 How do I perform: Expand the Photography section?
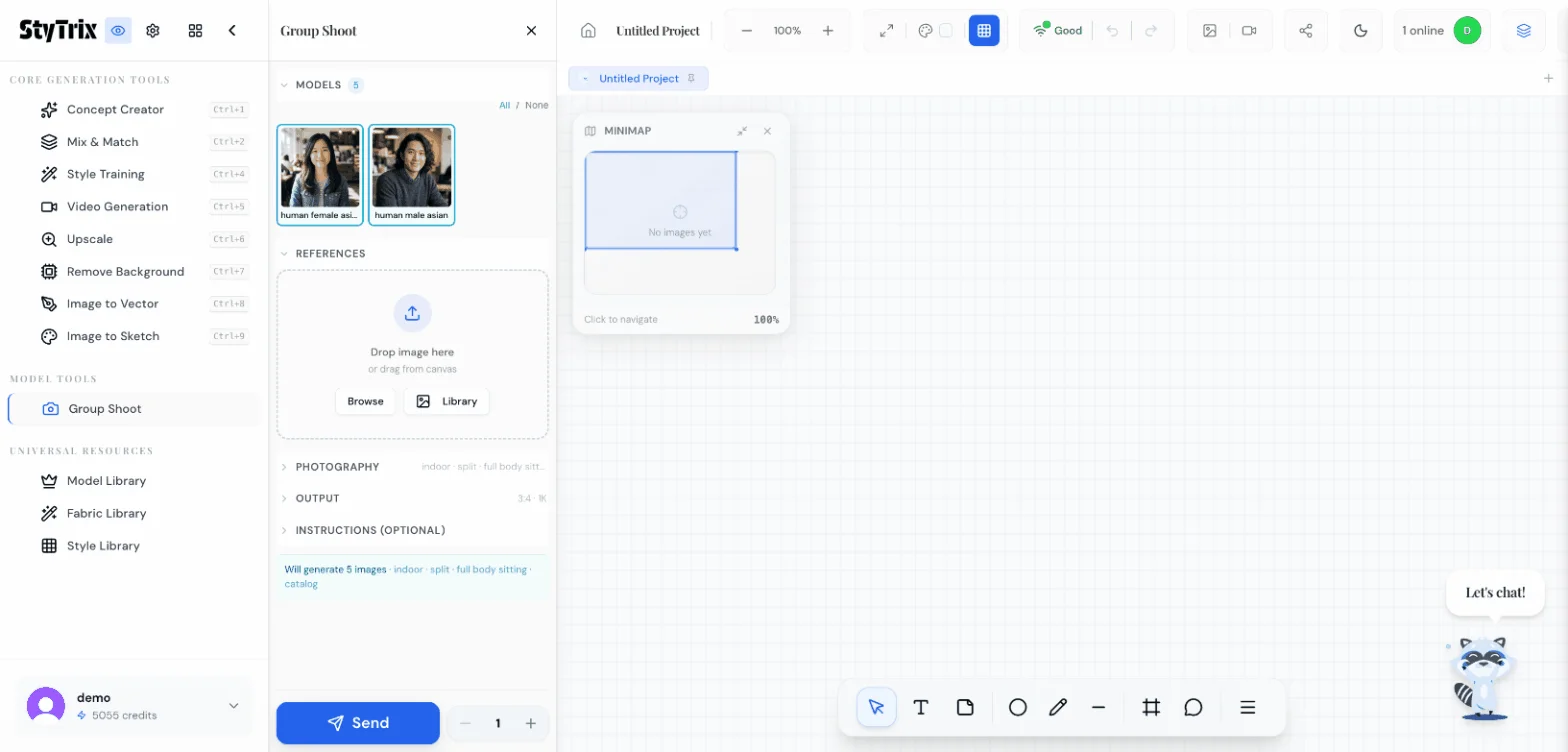tap(337, 467)
